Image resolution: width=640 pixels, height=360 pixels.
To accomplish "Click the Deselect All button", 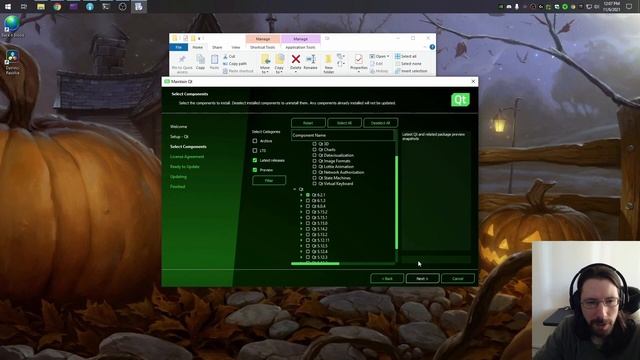I will click(x=380, y=123).
